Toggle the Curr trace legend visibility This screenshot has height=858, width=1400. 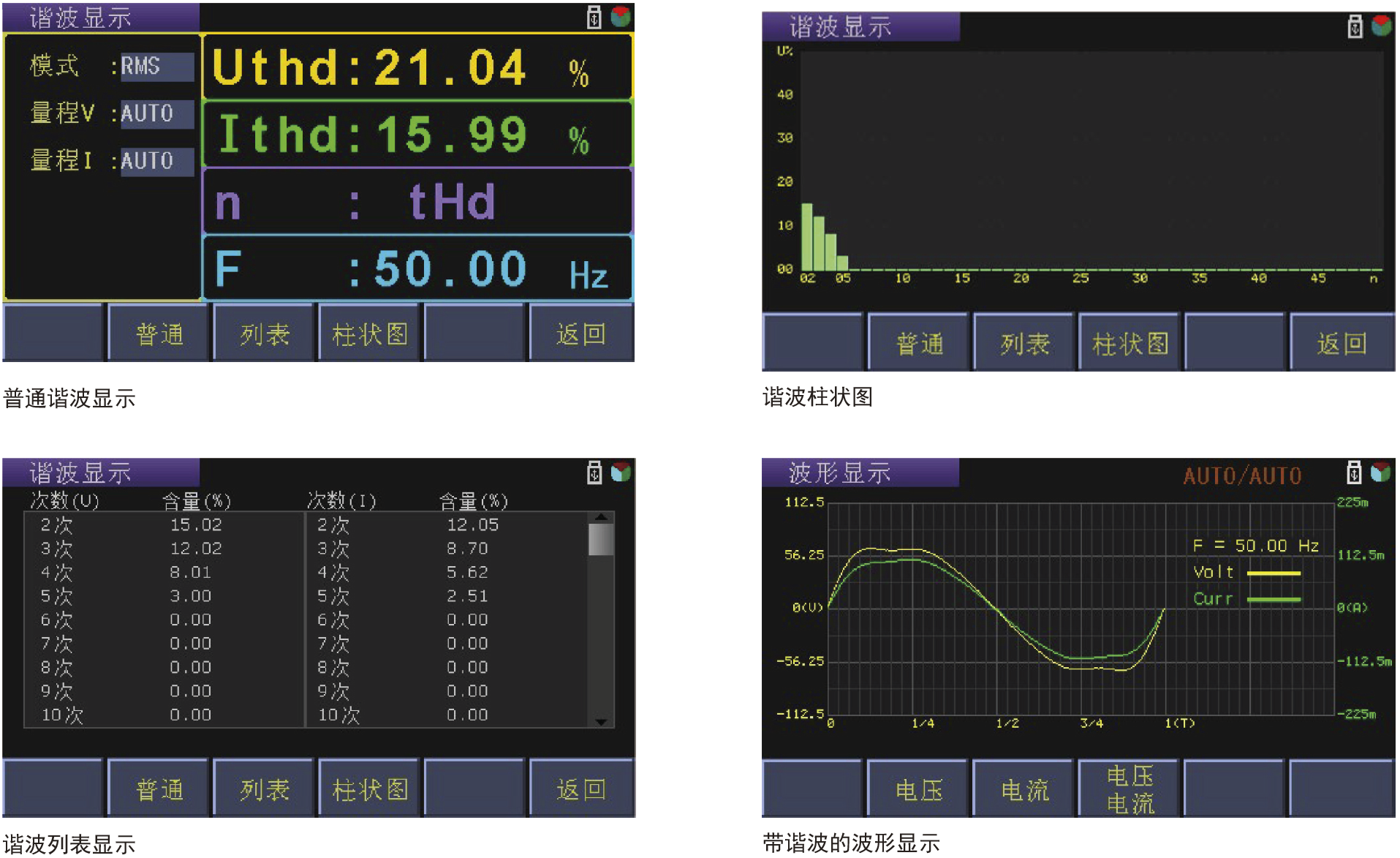coord(1215,598)
